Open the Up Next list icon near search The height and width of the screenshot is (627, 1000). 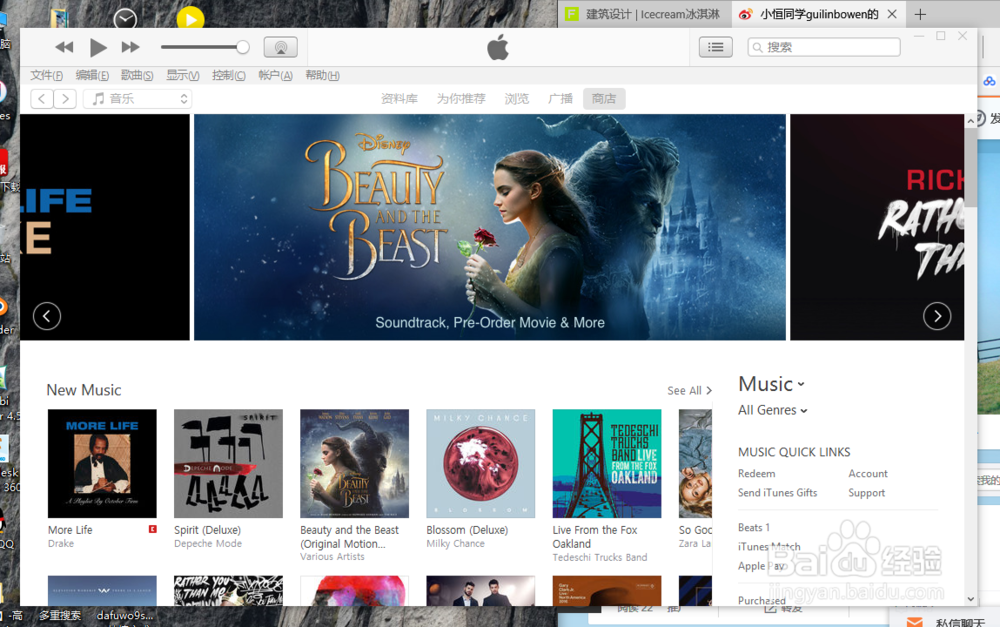[x=715, y=46]
